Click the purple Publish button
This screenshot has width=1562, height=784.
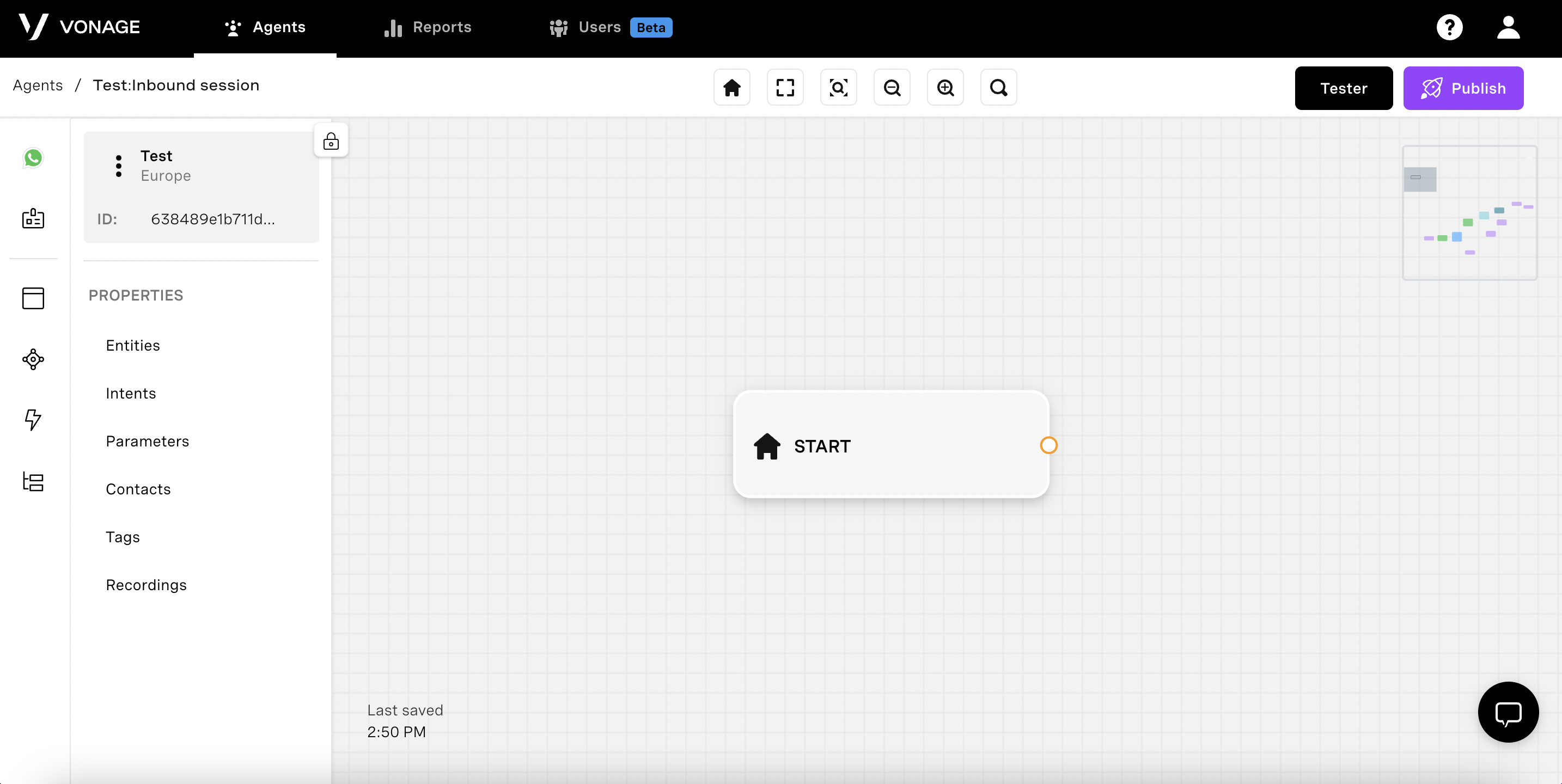coord(1462,89)
